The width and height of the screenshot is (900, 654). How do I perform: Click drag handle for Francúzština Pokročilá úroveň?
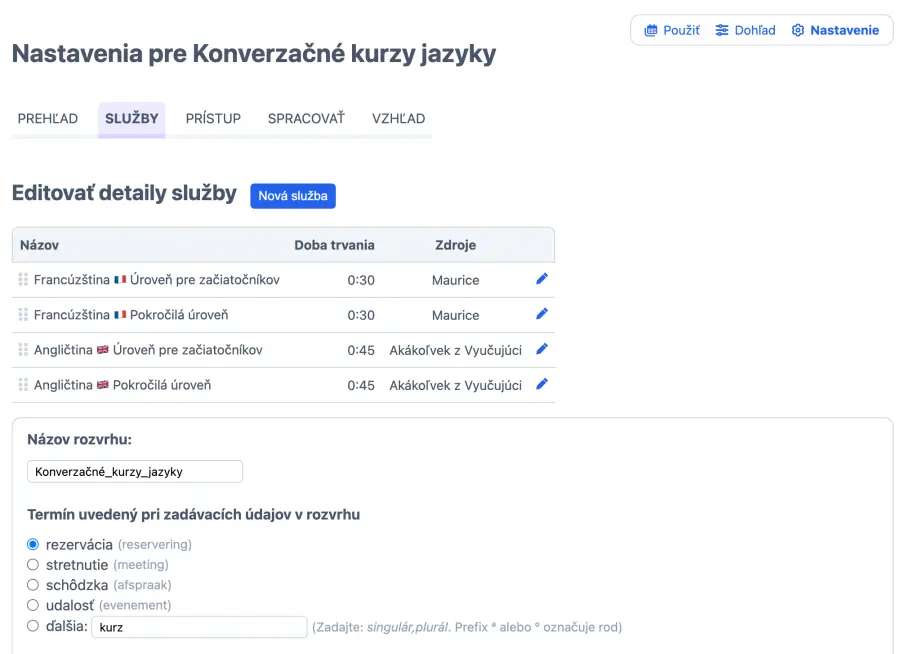tap(23, 315)
